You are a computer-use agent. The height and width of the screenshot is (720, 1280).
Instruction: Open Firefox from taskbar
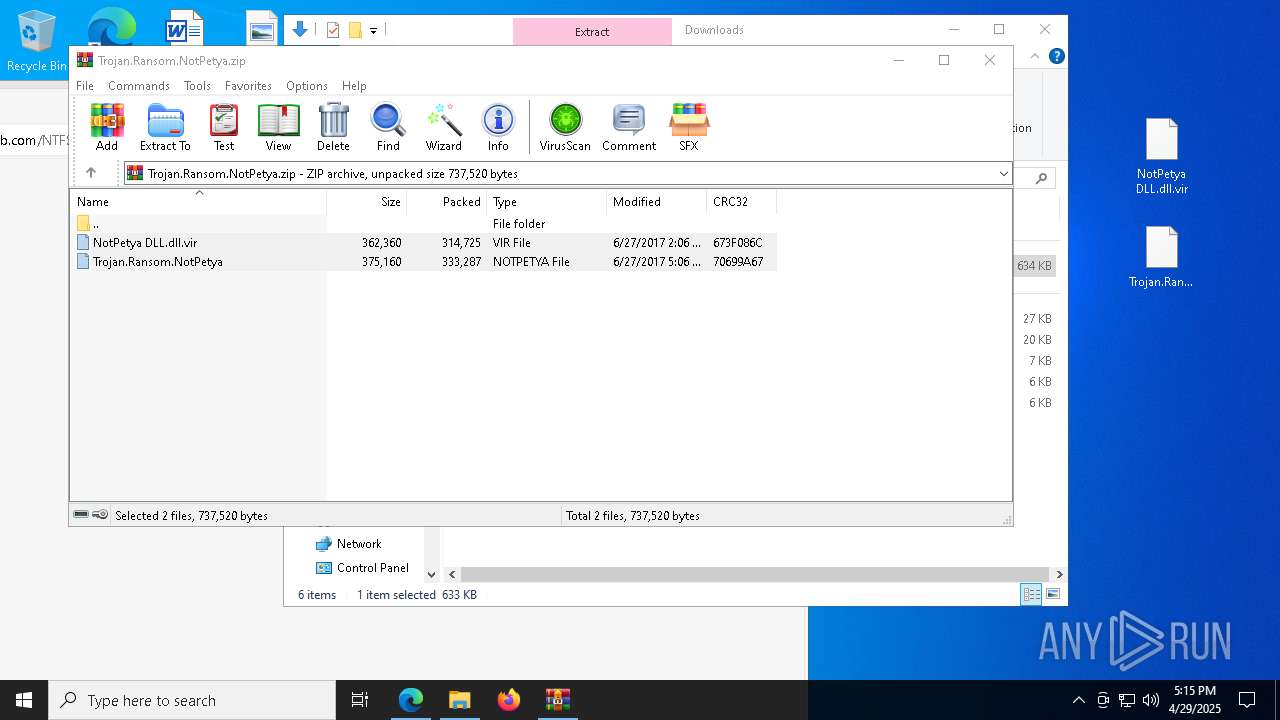coord(509,700)
